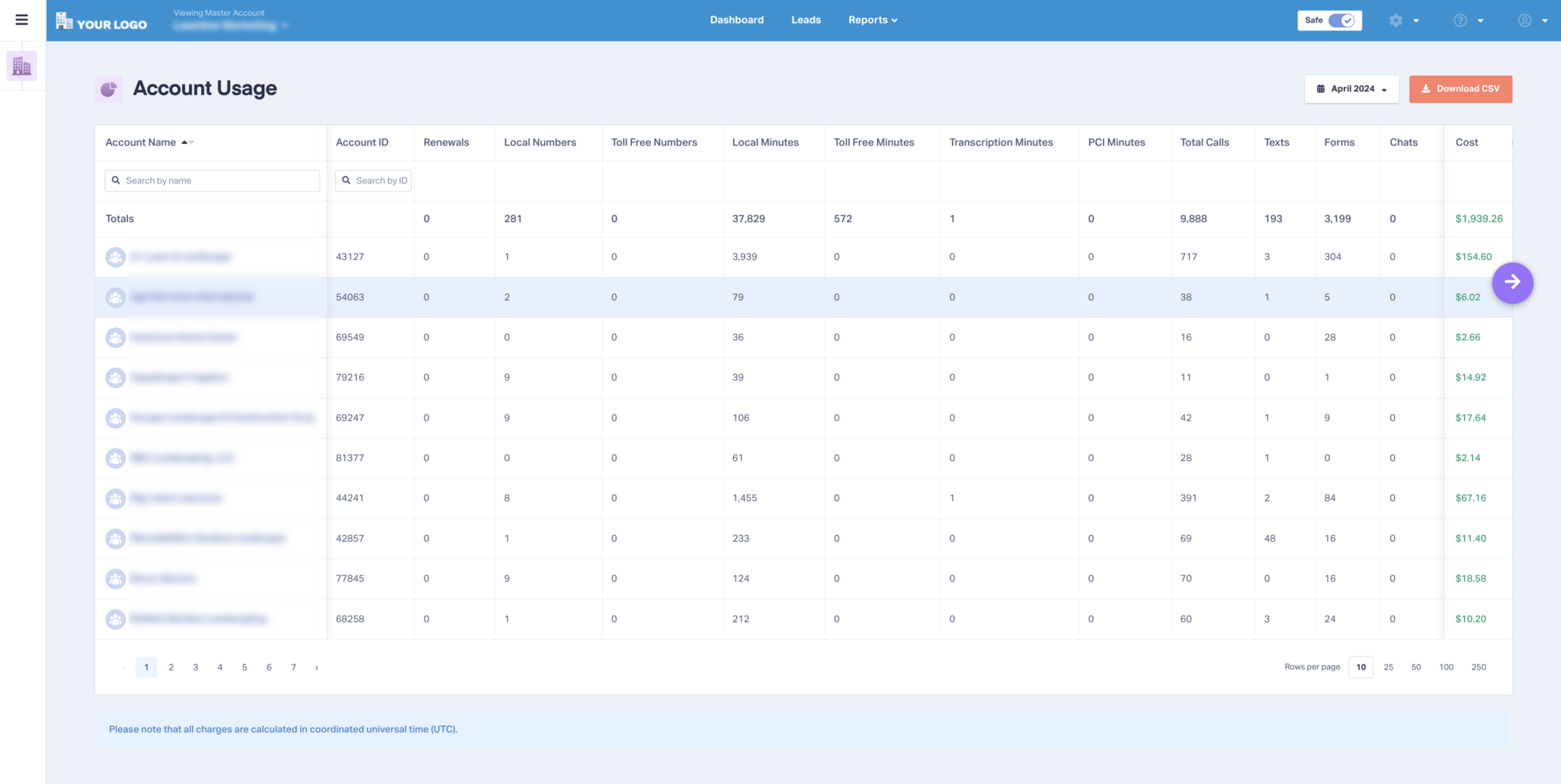Click the purple right-arrow scroll button

point(1512,283)
